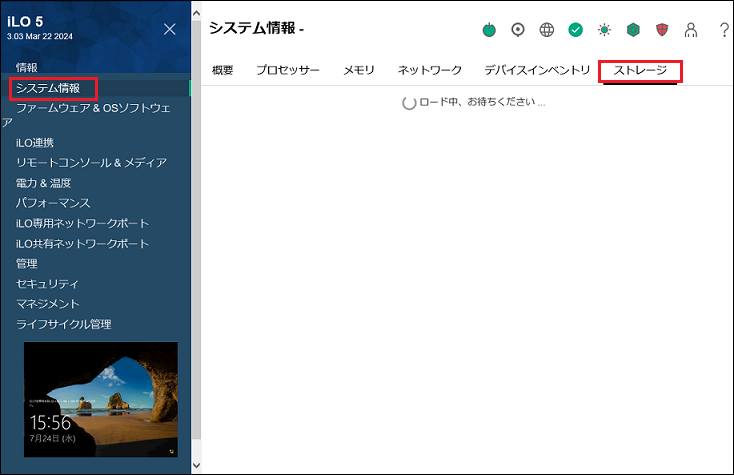This screenshot has width=734, height=475.
Task: Switch to the 概要 tab
Action: point(222,70)
